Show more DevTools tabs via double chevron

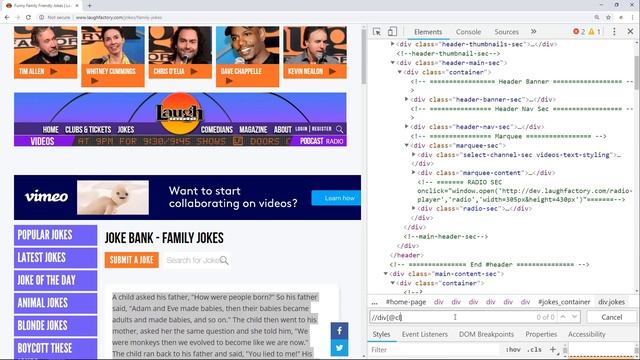point(533,31)
